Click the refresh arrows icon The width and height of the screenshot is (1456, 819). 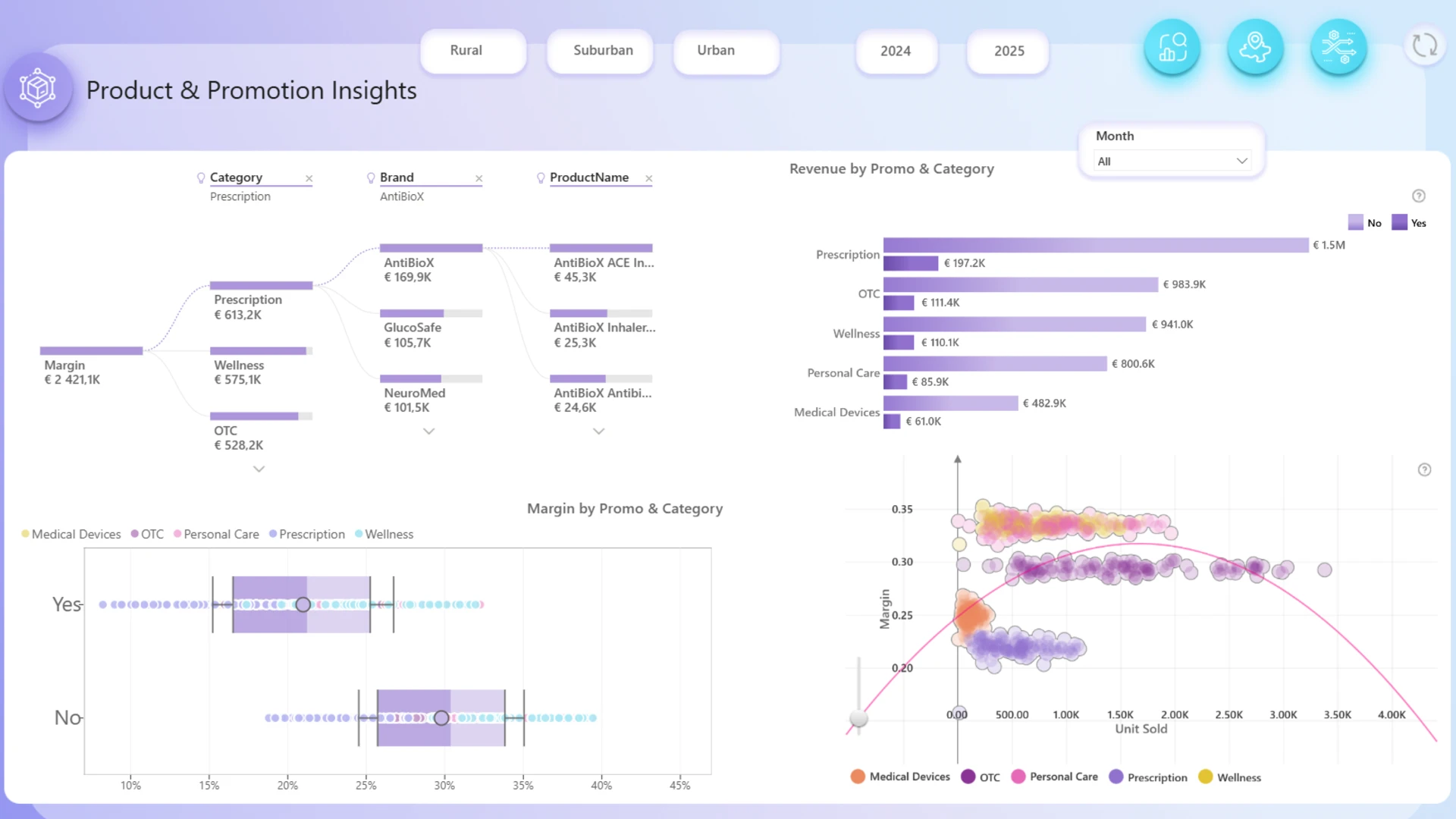pos(1425,45)
